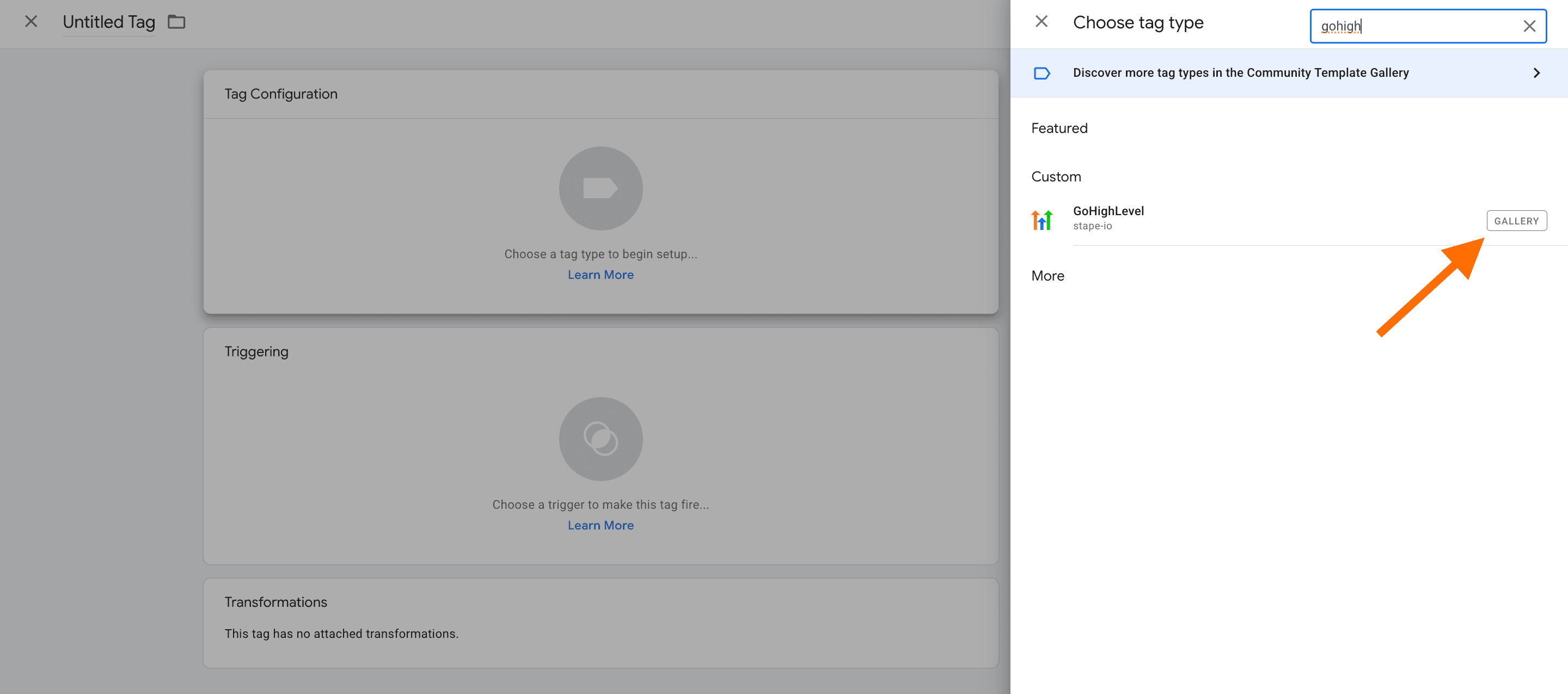Click the tag type placeholder circle icon
Screen dimensions: 1568x694
tap(600, 188)
